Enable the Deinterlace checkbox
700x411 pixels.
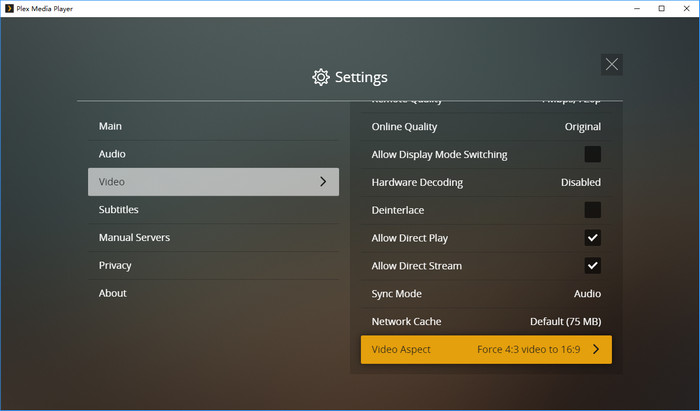coord(592,210)
